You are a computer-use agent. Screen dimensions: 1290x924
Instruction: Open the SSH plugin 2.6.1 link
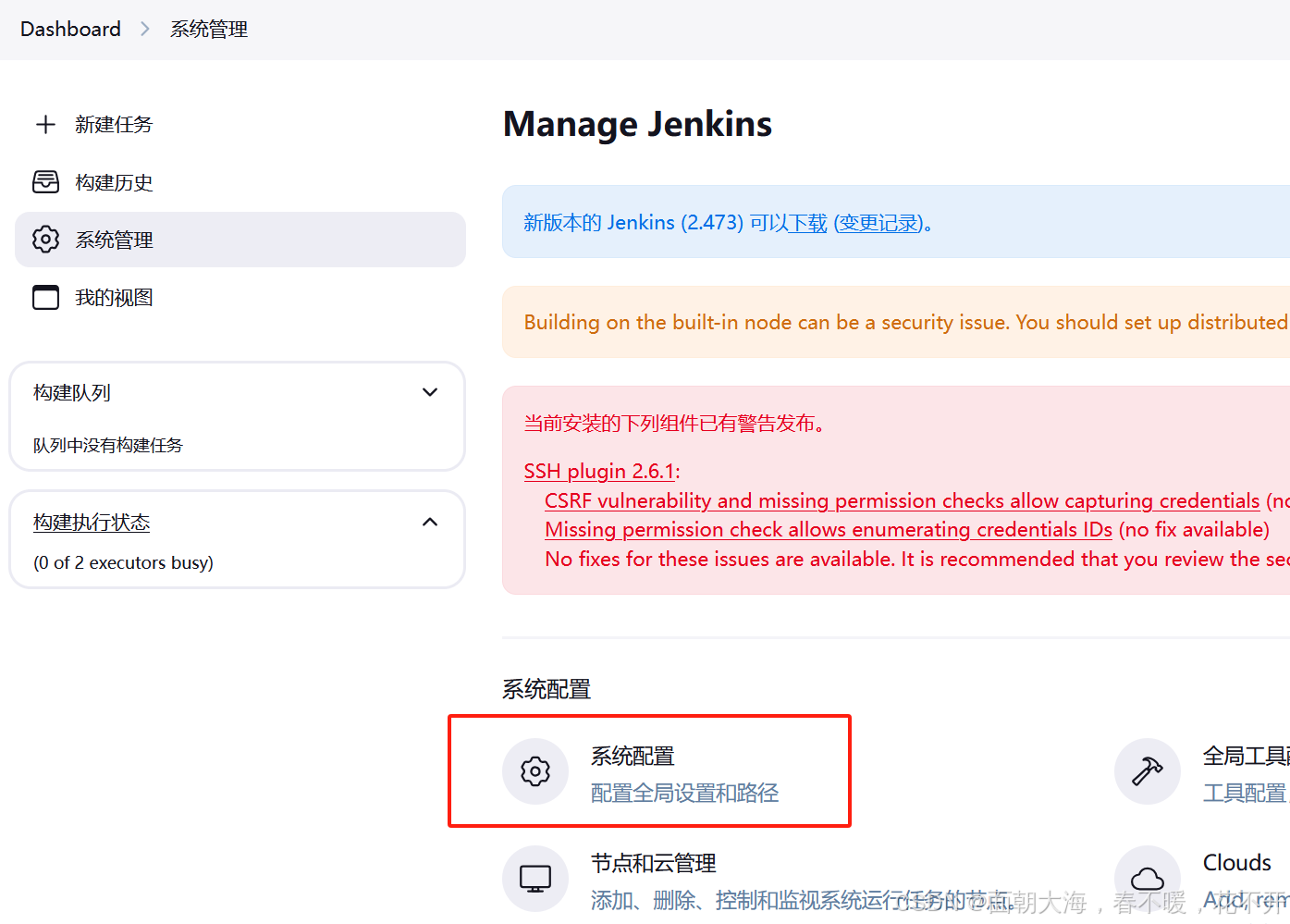point(599,471)
